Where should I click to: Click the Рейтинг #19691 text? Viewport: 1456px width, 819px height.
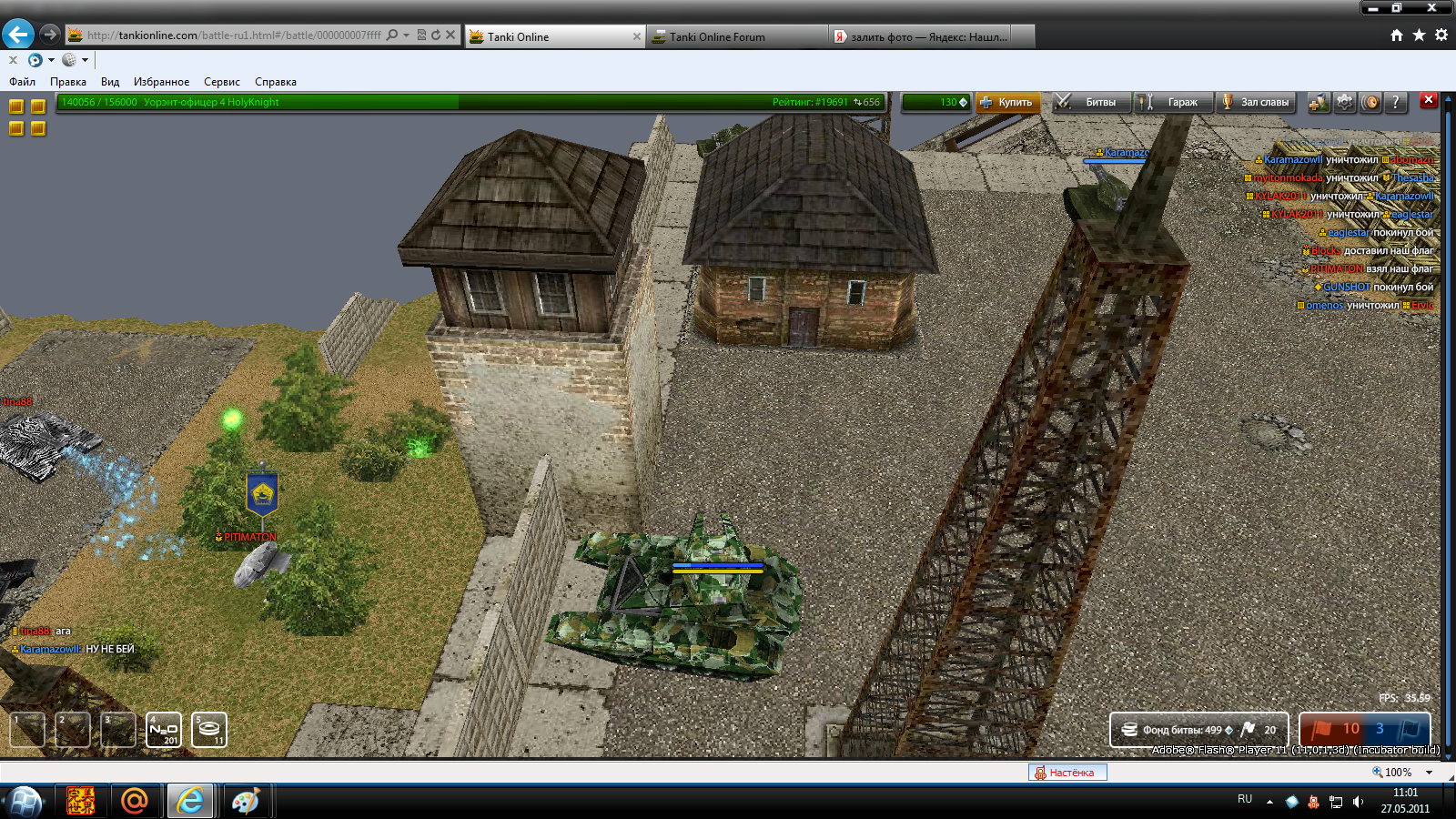point(810,102)
